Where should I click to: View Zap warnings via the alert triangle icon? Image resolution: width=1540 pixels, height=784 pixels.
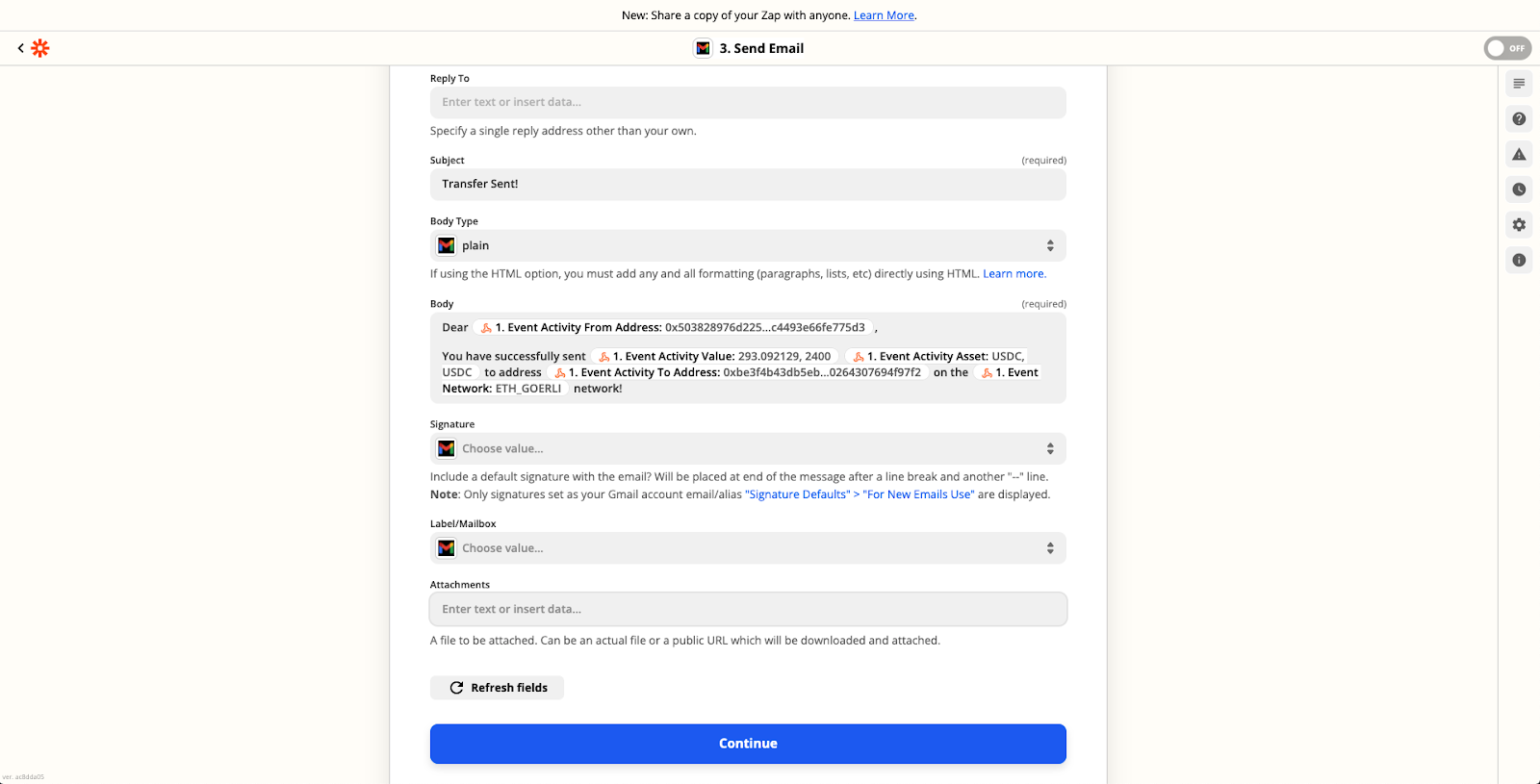pyautogui.click(x=1519, y=154)
